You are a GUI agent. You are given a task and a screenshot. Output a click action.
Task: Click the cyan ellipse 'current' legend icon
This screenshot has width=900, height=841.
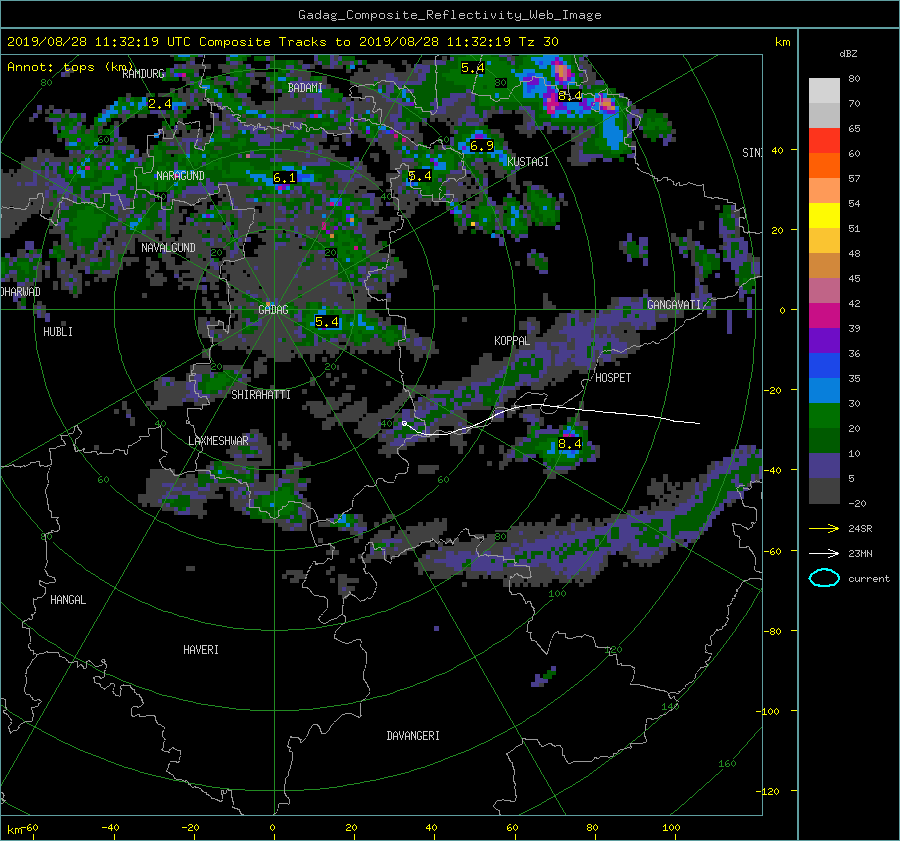coord(824,578)
